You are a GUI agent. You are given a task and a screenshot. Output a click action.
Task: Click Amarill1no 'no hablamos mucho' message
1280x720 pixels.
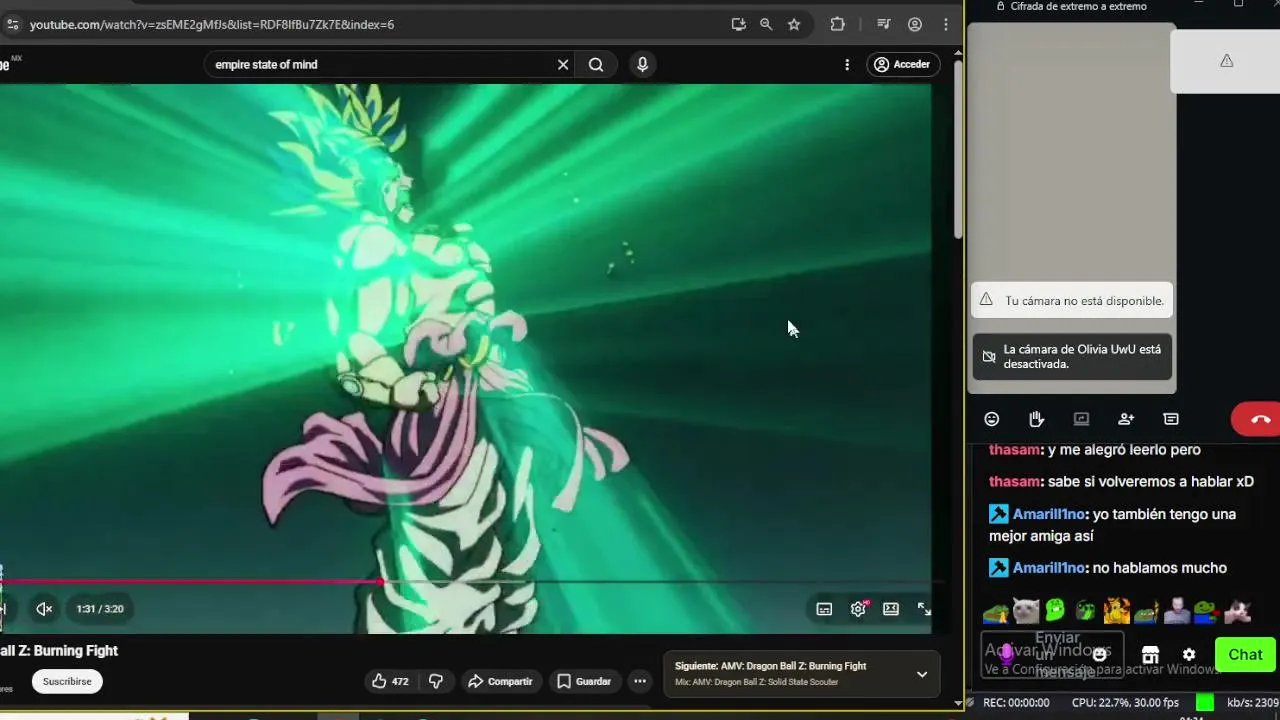tap(1108, 568)
